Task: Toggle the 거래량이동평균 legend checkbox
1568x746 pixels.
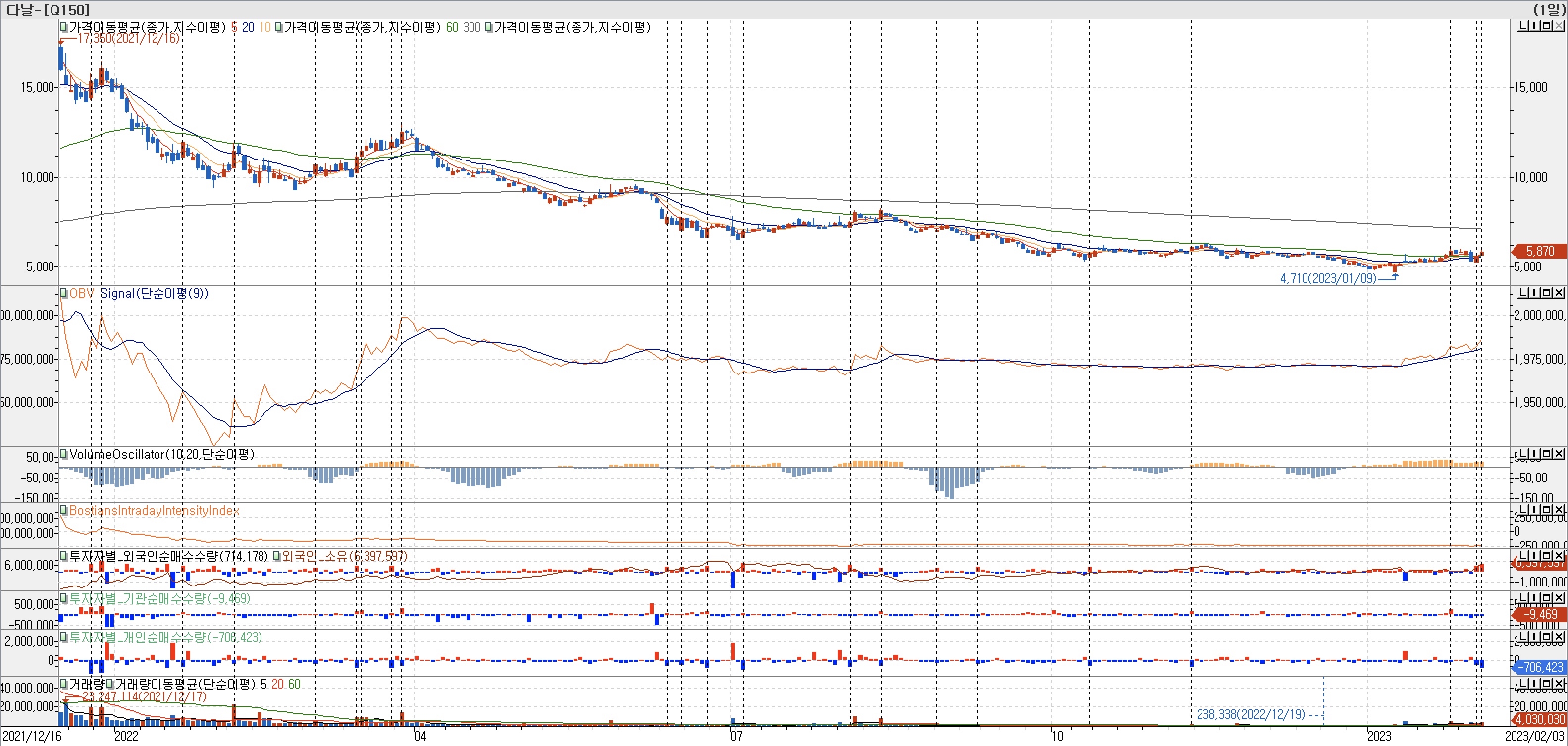Action: click(x=109, y=684)
